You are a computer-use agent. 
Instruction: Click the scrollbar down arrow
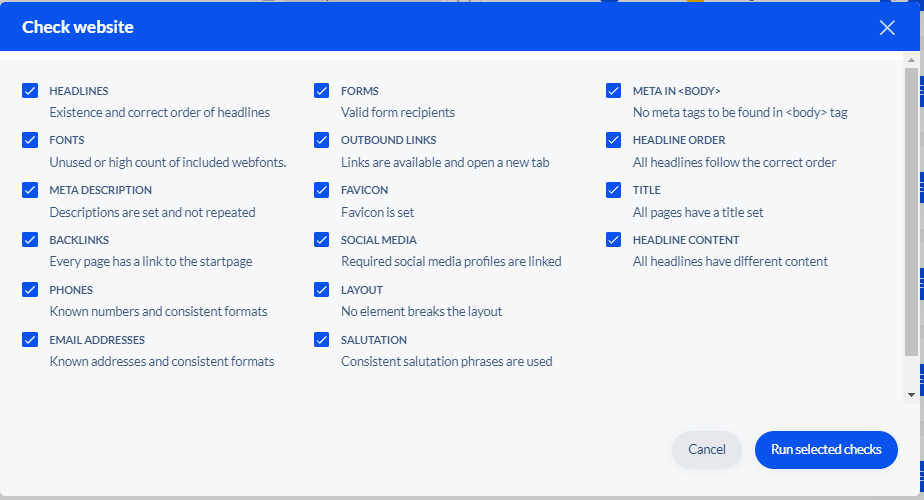[x=911, y=395]
